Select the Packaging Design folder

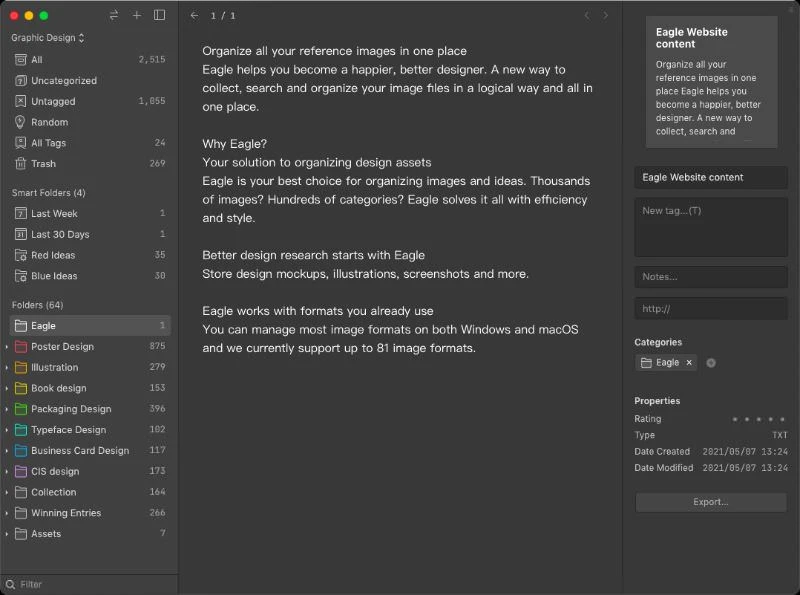coord(71,409)
